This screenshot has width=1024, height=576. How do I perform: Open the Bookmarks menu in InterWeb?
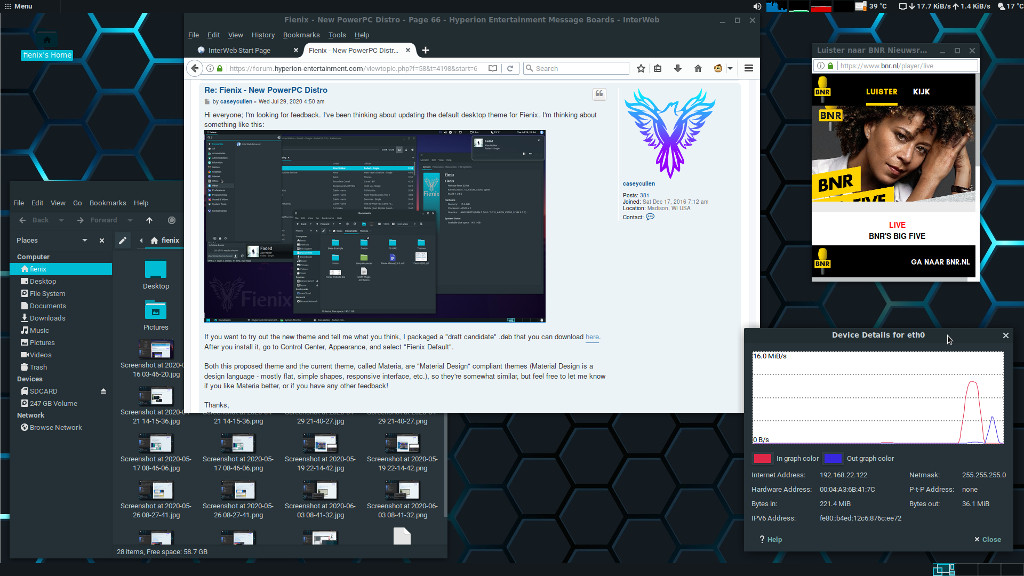pos(301,35)
